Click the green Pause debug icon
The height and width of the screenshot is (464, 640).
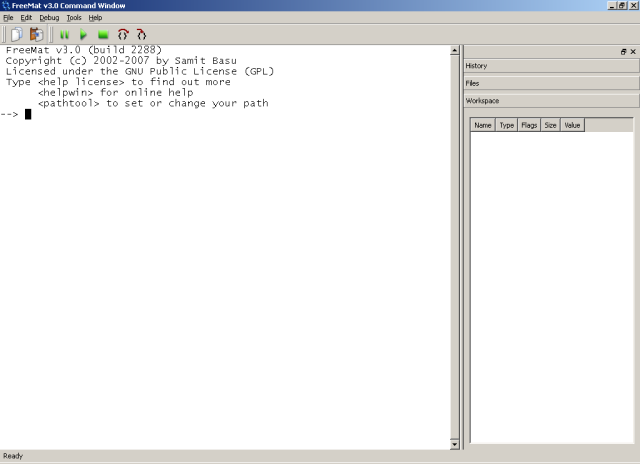(64, 35)
